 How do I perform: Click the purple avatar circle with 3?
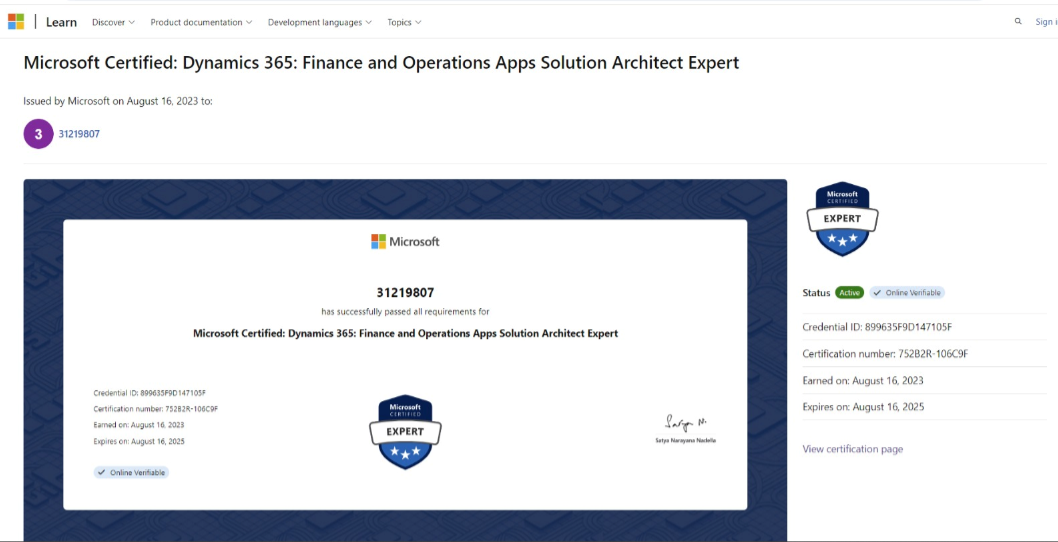pyautogui.click(x=38, y=134)
